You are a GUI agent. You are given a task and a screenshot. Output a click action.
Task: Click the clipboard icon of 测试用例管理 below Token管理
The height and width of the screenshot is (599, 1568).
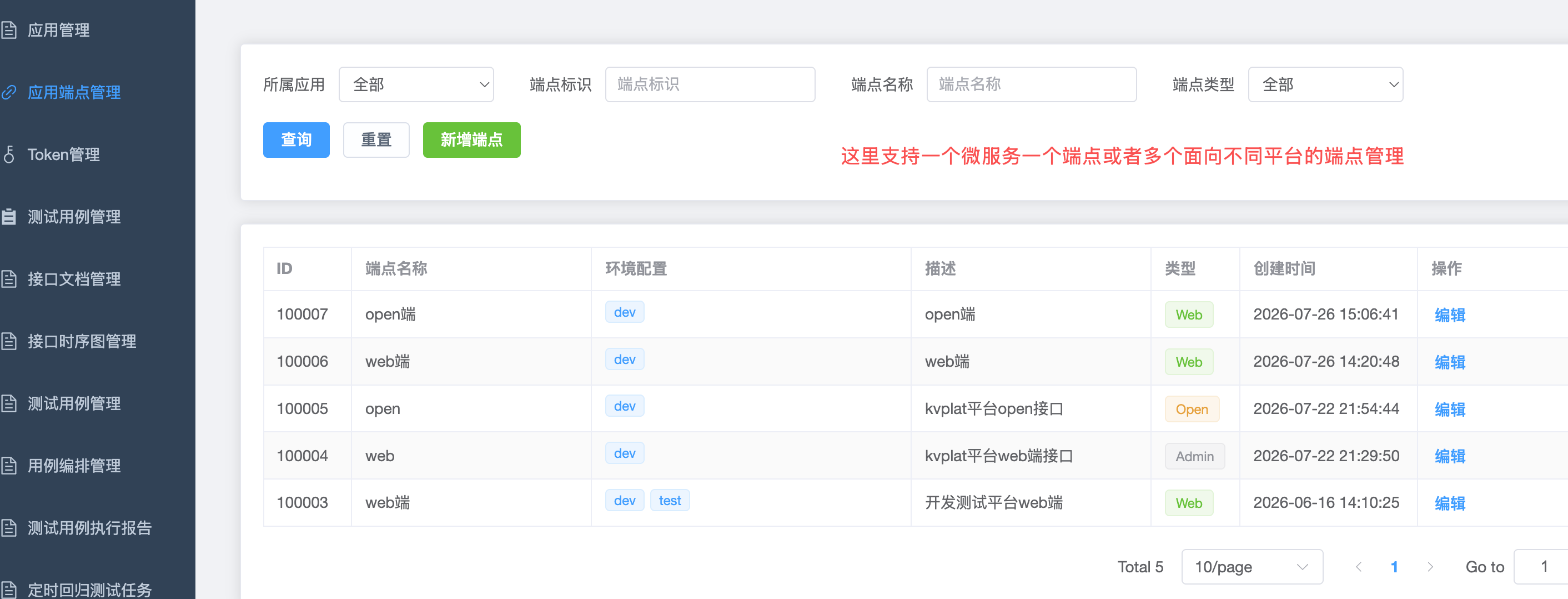tap(8, 216)
